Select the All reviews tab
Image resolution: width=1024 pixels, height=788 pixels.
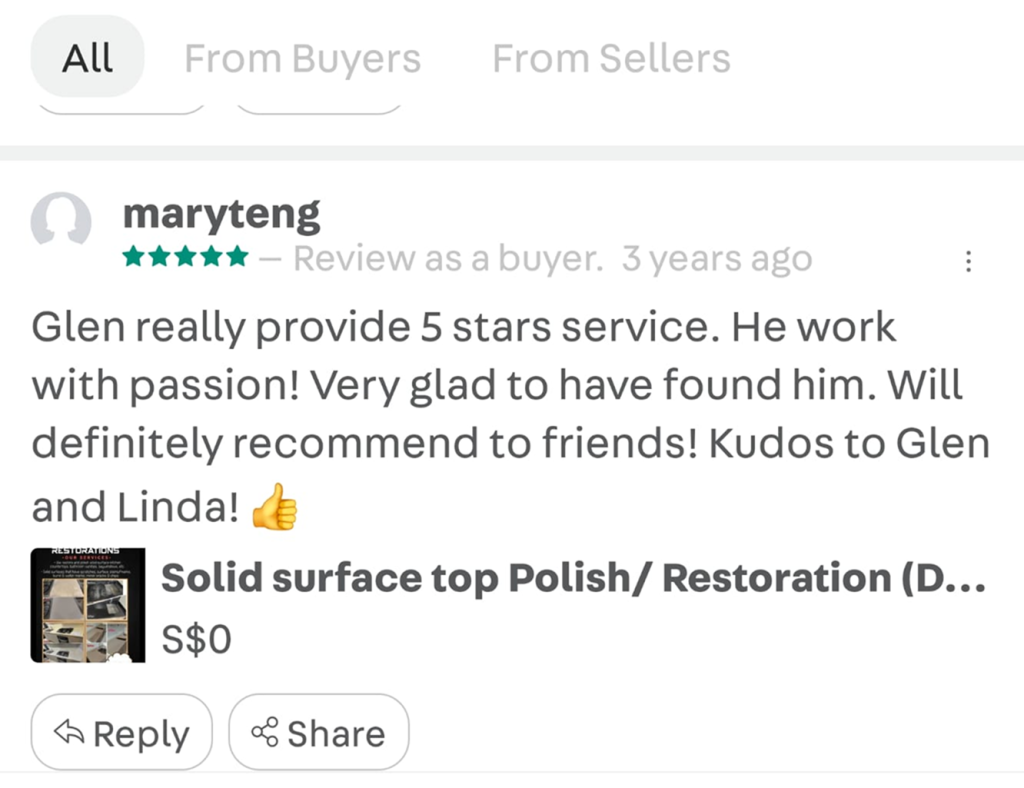click(x=88, y=58)
